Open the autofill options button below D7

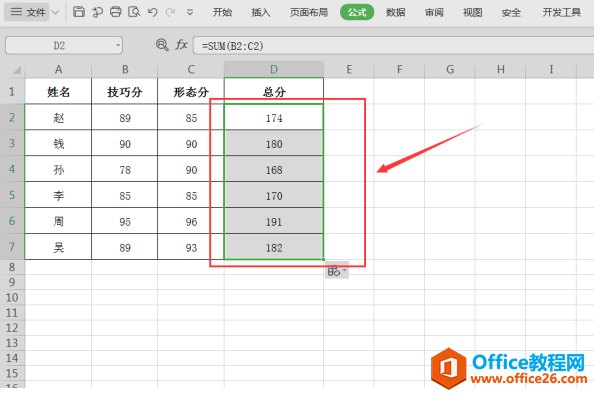pos(337,271)
